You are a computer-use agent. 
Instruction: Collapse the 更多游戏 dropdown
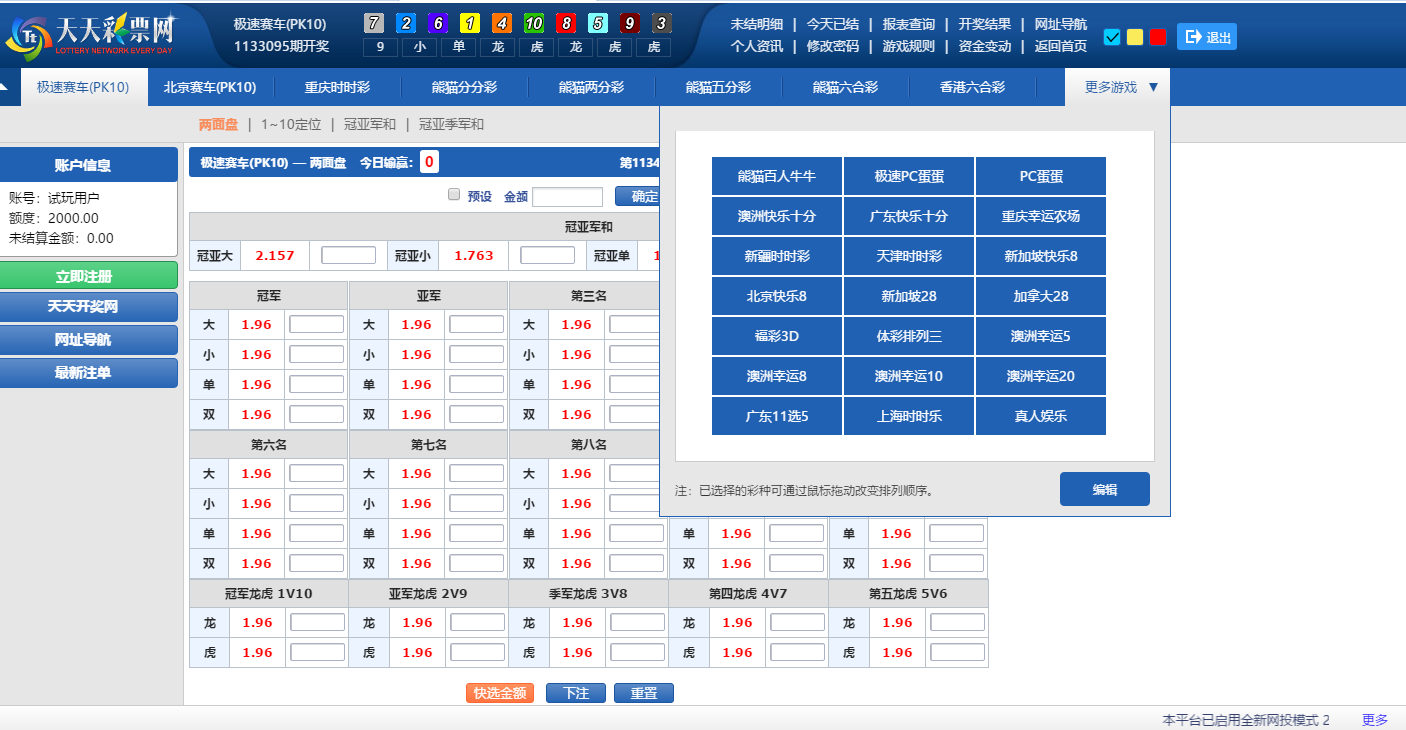(1120, 87)
